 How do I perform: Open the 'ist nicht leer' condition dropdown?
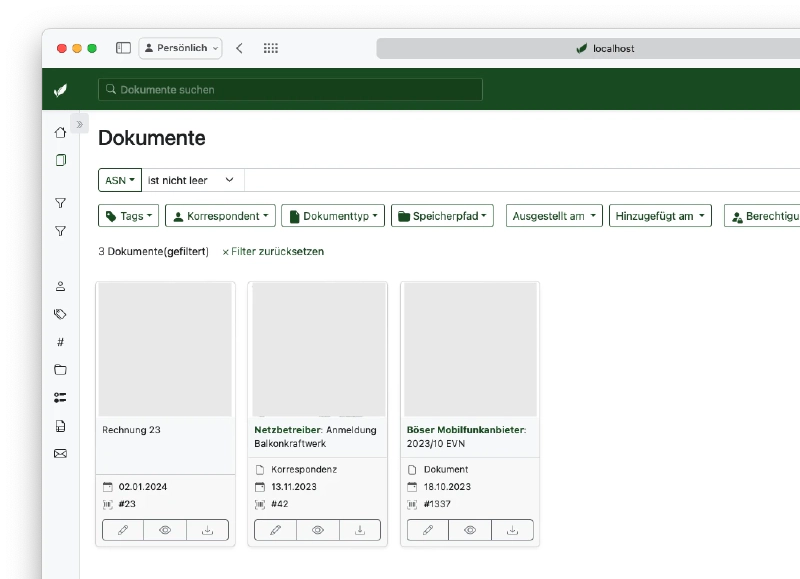pyautogui.click(x=191, y=180)
